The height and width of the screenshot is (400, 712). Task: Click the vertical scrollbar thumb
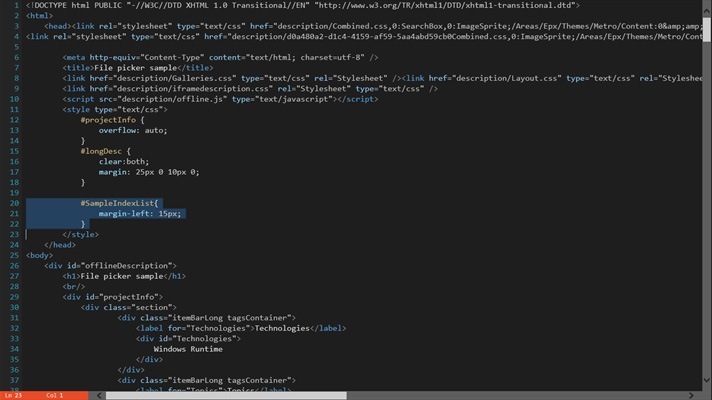[x=707, y=30]
